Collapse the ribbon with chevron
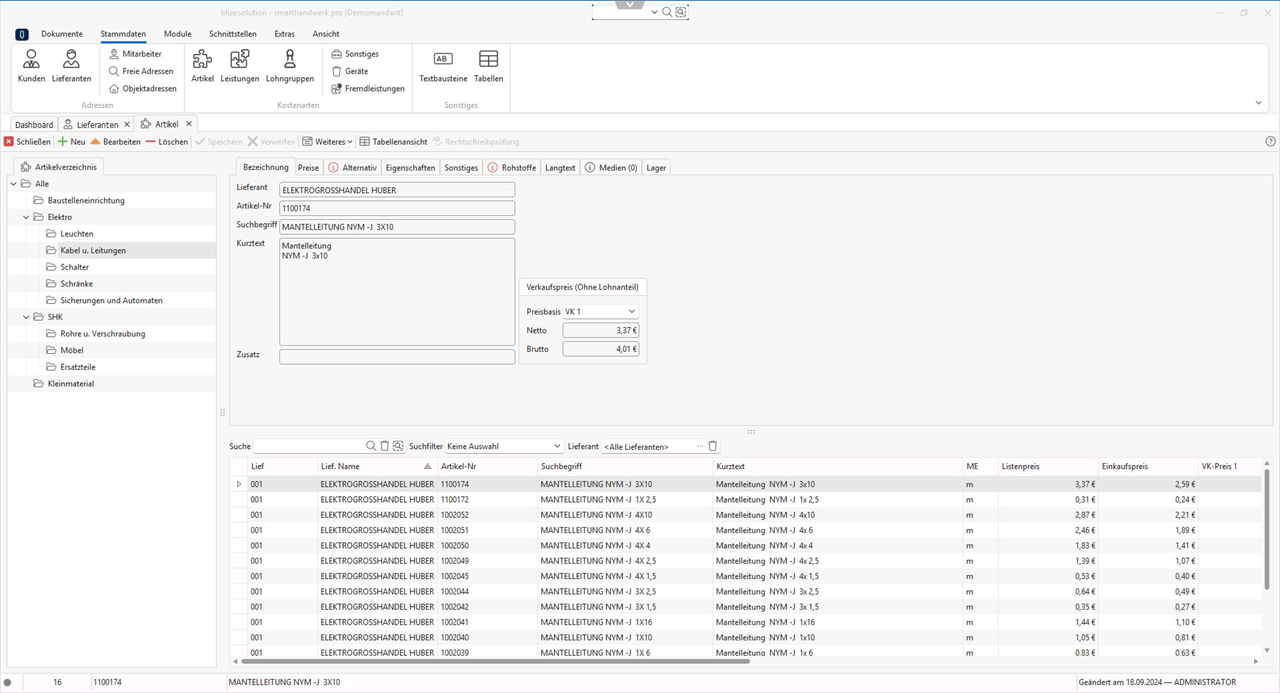The width and height of the screenshot is (1280, 693). coord(1259,103)
